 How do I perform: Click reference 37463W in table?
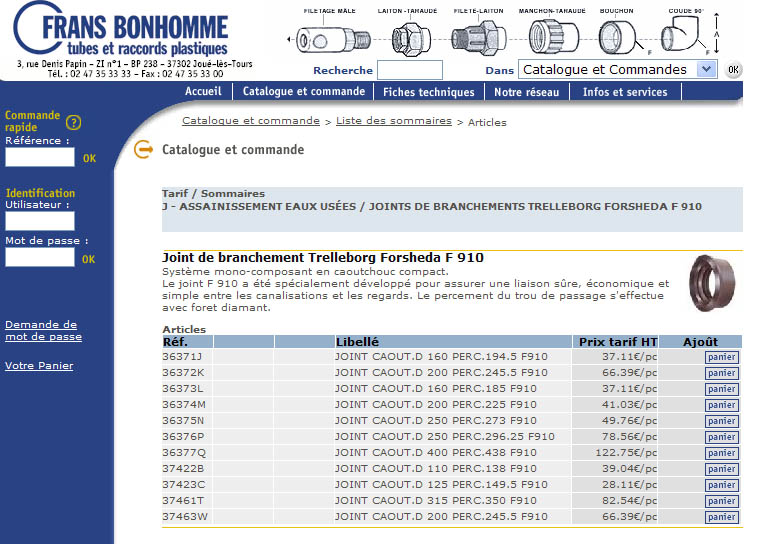pos(185,517)
